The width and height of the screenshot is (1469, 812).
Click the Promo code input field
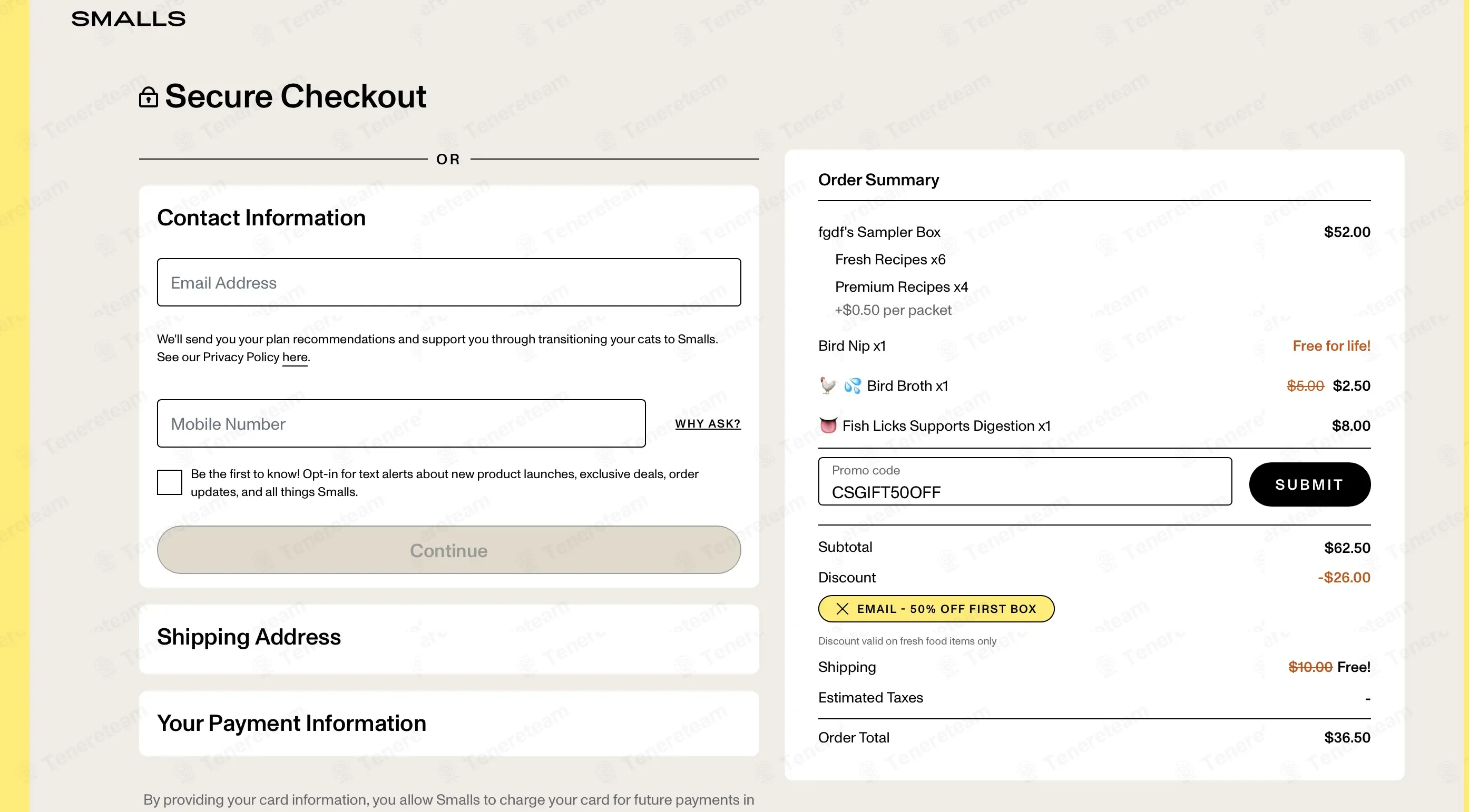point(1025,481)
